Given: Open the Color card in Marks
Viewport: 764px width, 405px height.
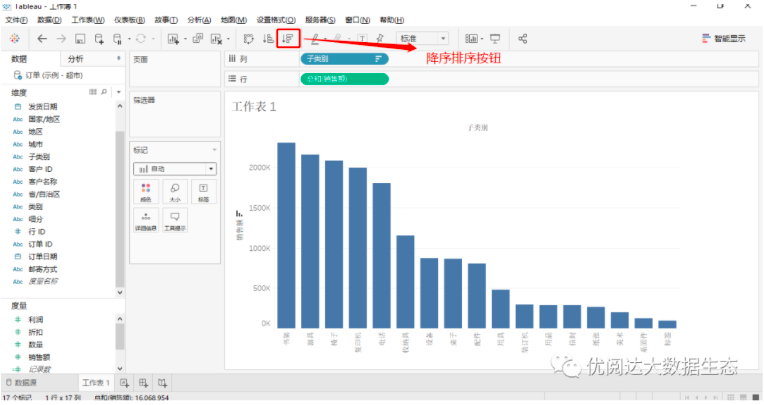Looking at the screenshot, I should (147, 190).
